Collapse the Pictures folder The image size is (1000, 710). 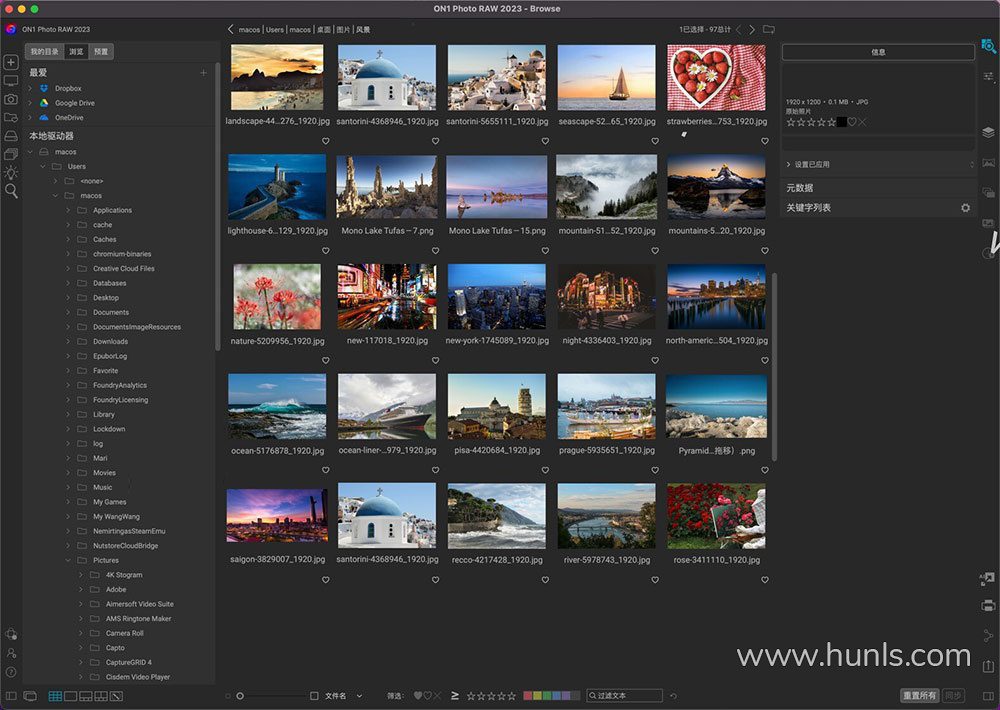pos(68,560)
